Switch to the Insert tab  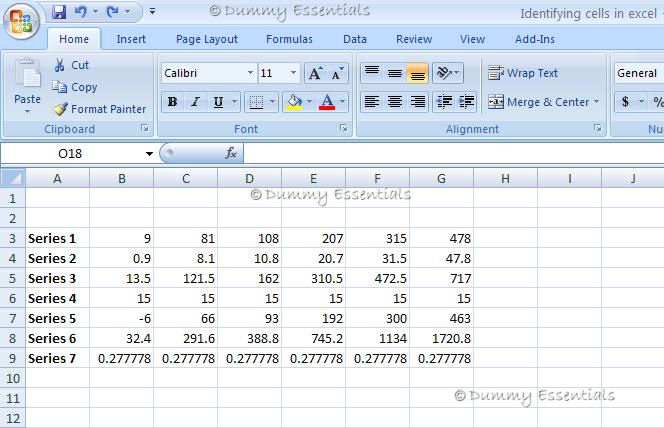pyautogui.click(x=131, y=39)
